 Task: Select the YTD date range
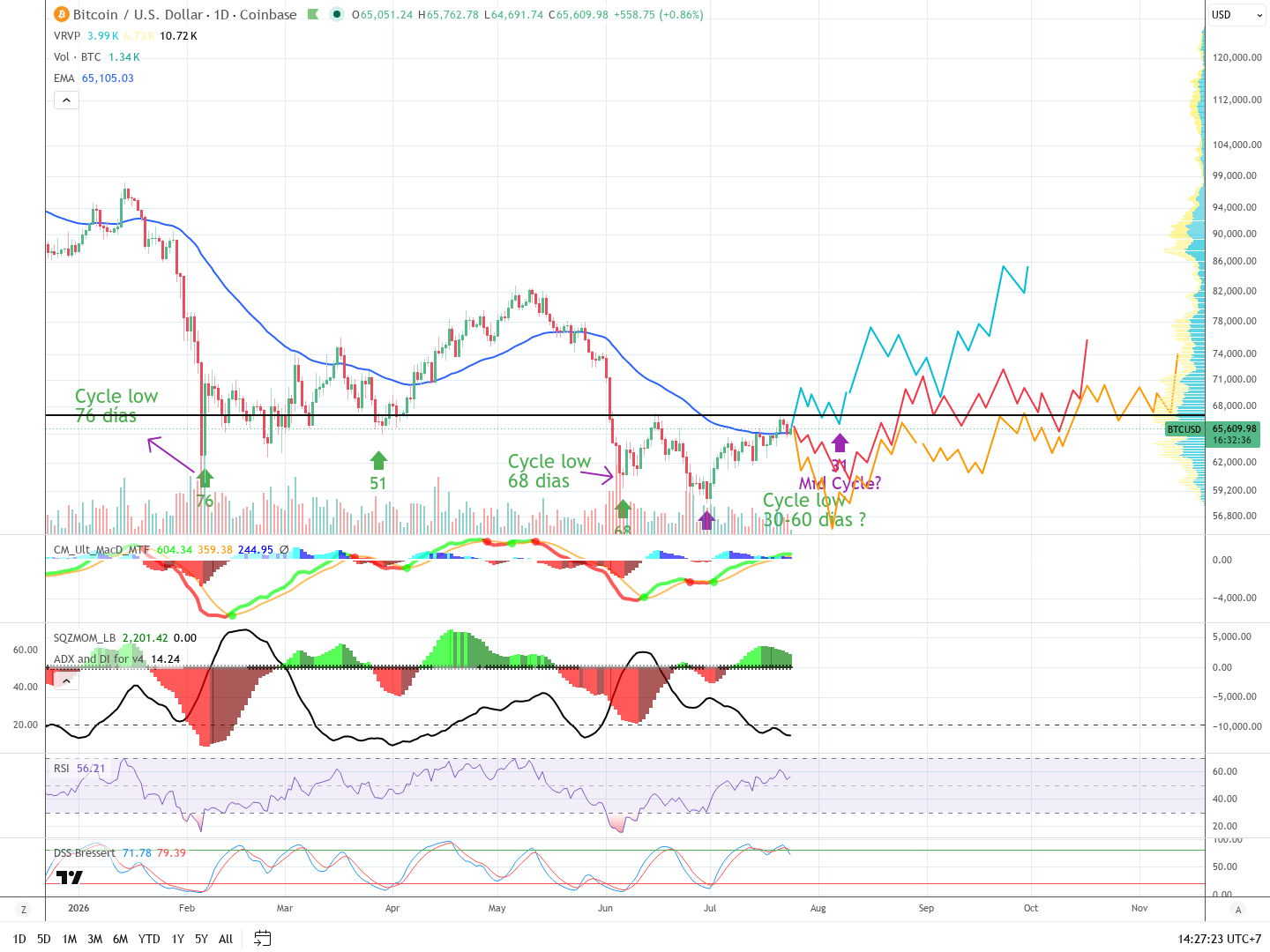(149, 939)
